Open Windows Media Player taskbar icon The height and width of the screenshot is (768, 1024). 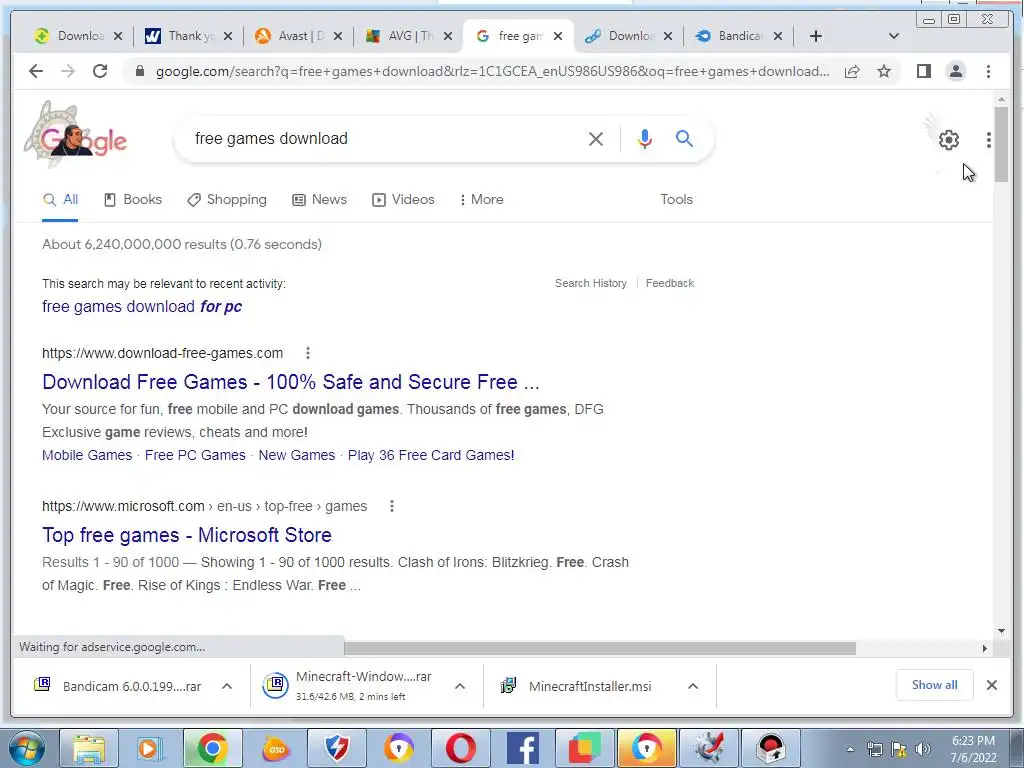(x=150, y=748)
